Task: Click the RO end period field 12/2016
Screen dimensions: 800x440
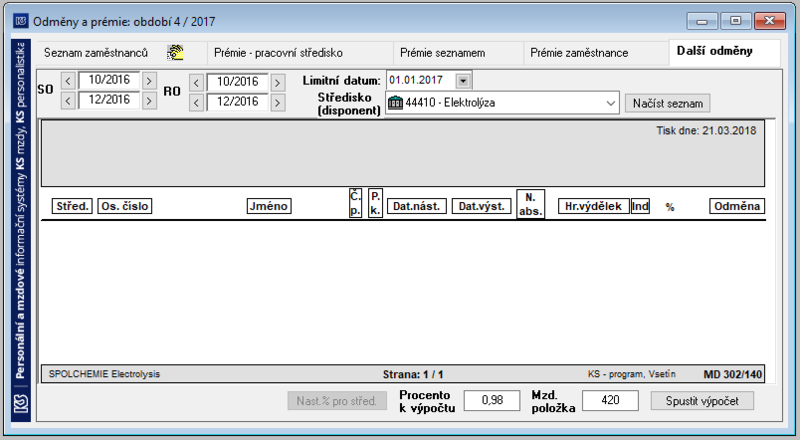Action: pyautogui.click(x=237, y=102)
